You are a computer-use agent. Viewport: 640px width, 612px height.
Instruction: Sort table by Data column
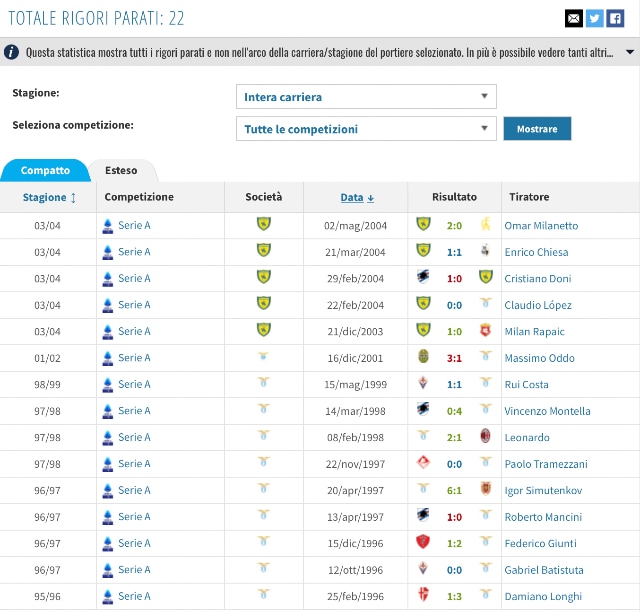pos(357,197)
